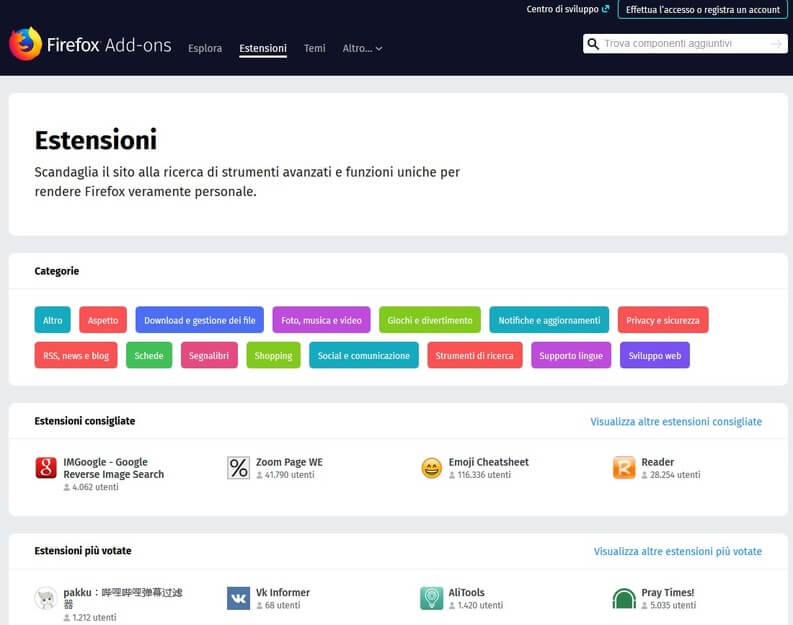Viewport: 793px width, 625px height.
Task: Click Visualizza altre estensioni più votate
Action: [678, 552]
